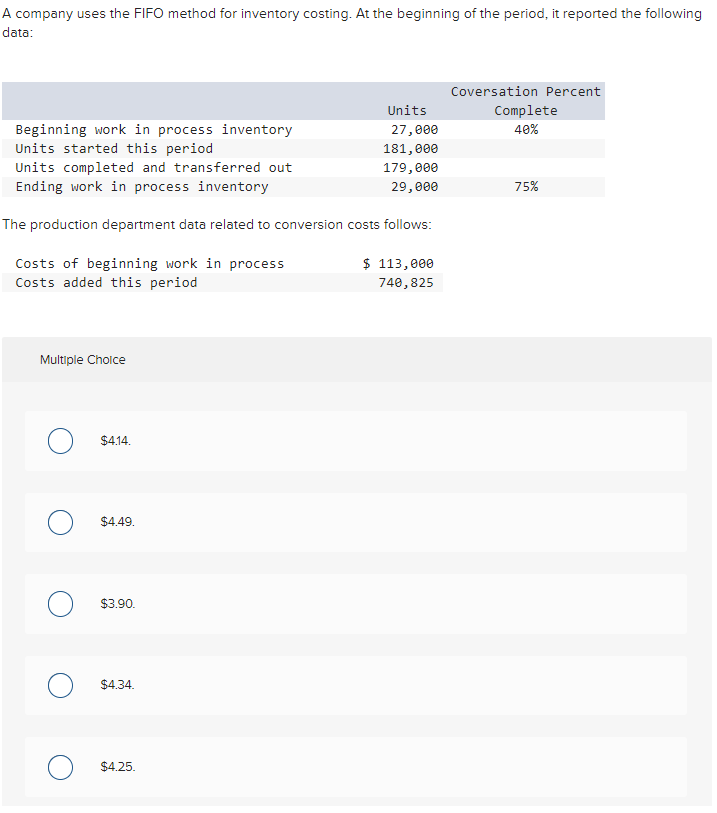This screenshot has width=717, height=813.
Task: Select the $3.90 radio button
Action: pos(60,603)
